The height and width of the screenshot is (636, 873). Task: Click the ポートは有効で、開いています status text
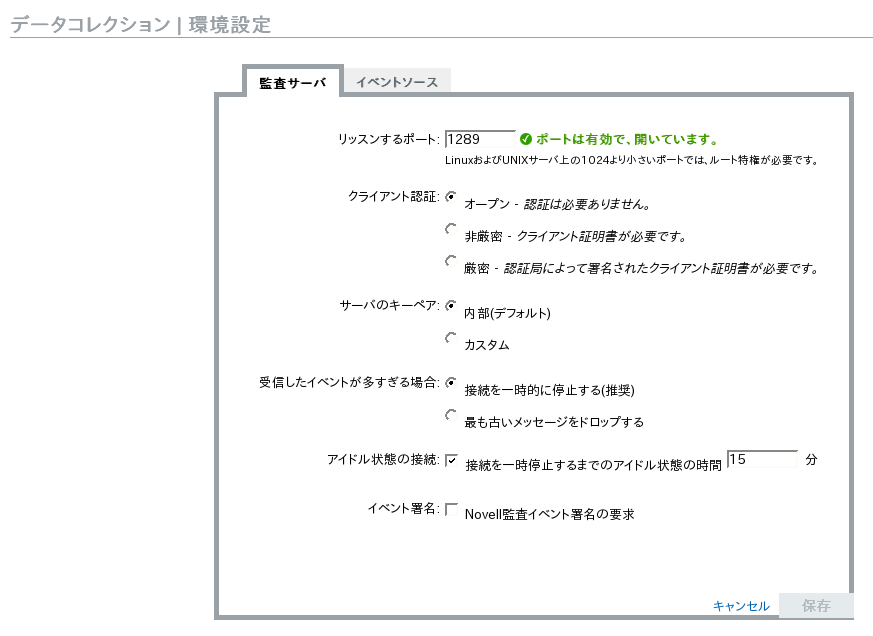[x=627, y=139]
